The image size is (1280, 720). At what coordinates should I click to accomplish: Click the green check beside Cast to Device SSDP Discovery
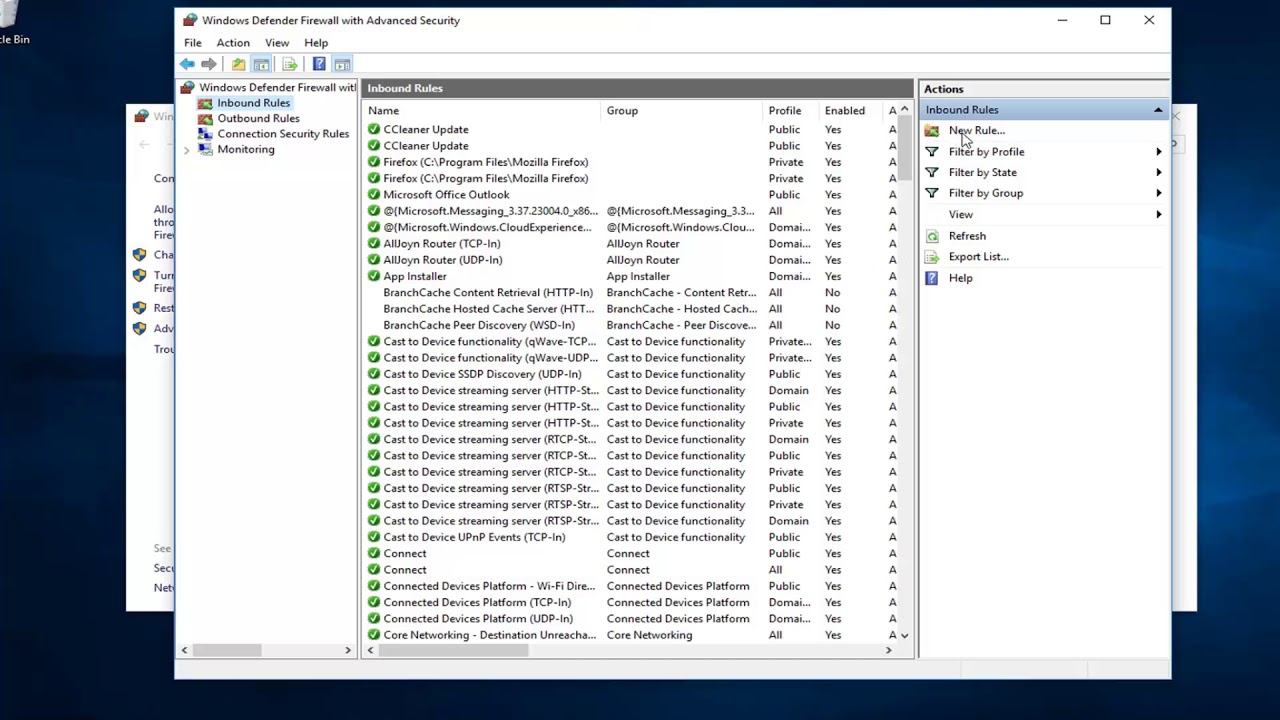tap(374, 374)
